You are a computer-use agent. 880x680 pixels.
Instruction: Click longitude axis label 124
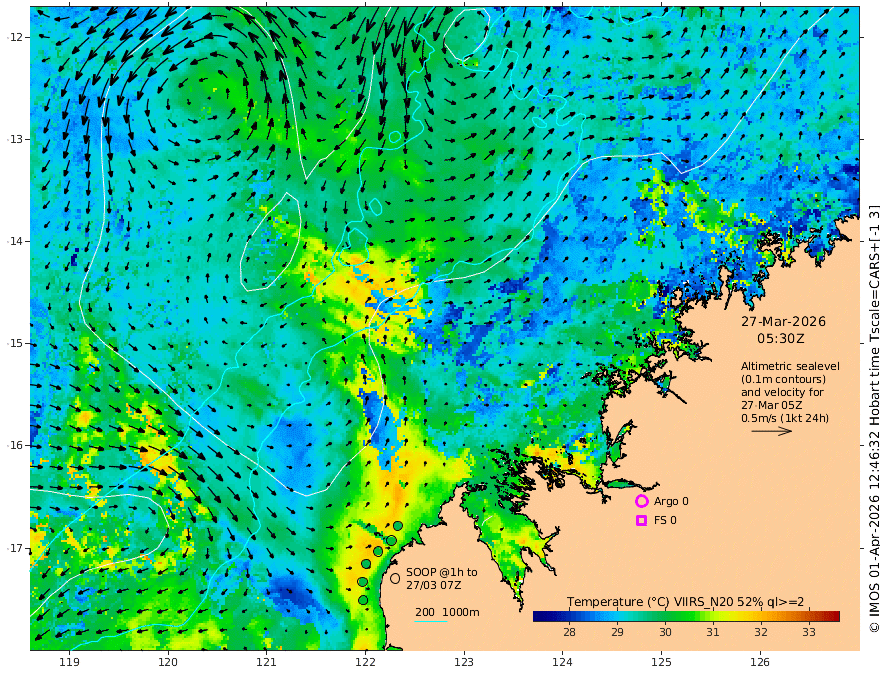click(562, 662)
